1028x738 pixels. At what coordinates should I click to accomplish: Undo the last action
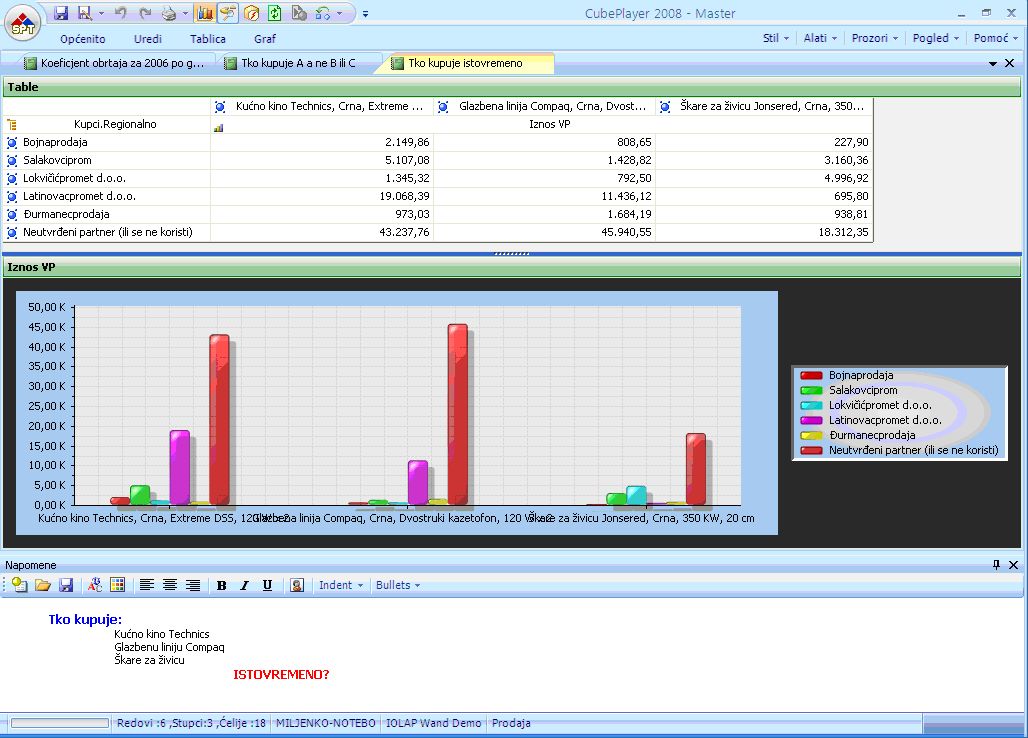[x=120, y=13]
